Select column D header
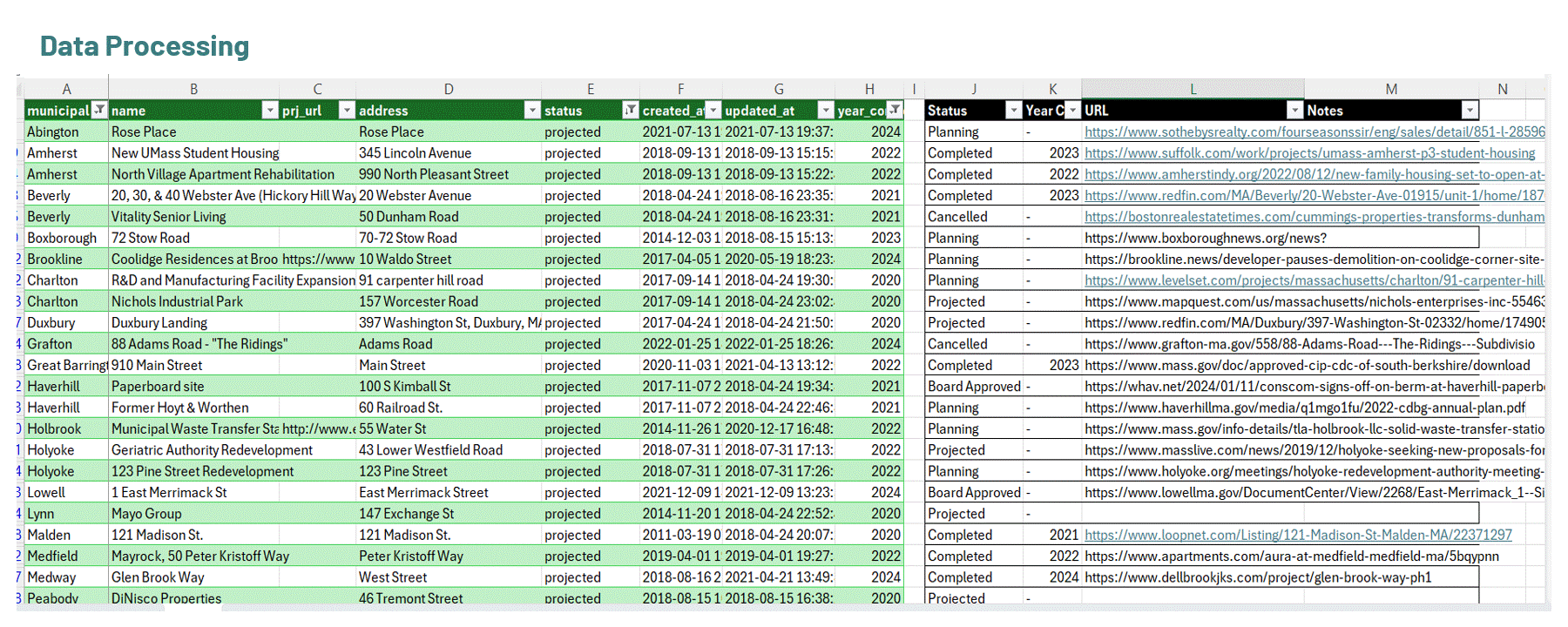 pos(449,89)
